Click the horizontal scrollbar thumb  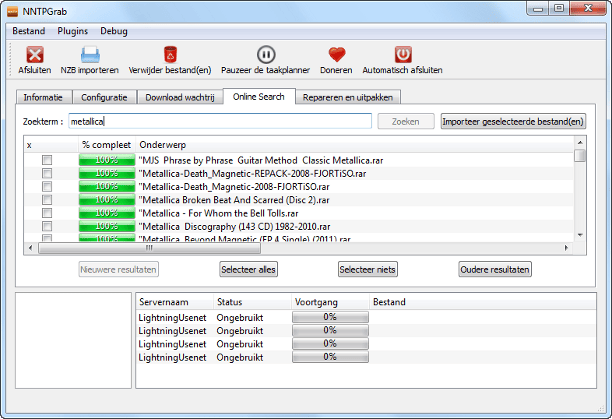(149, 248)
